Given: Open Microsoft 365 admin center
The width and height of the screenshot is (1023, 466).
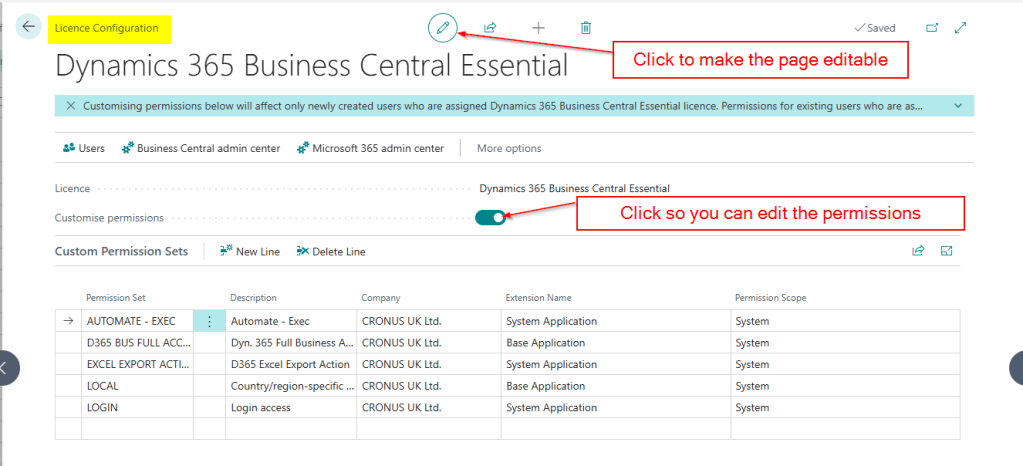Looking at the screenshot, I should [369, 148].
